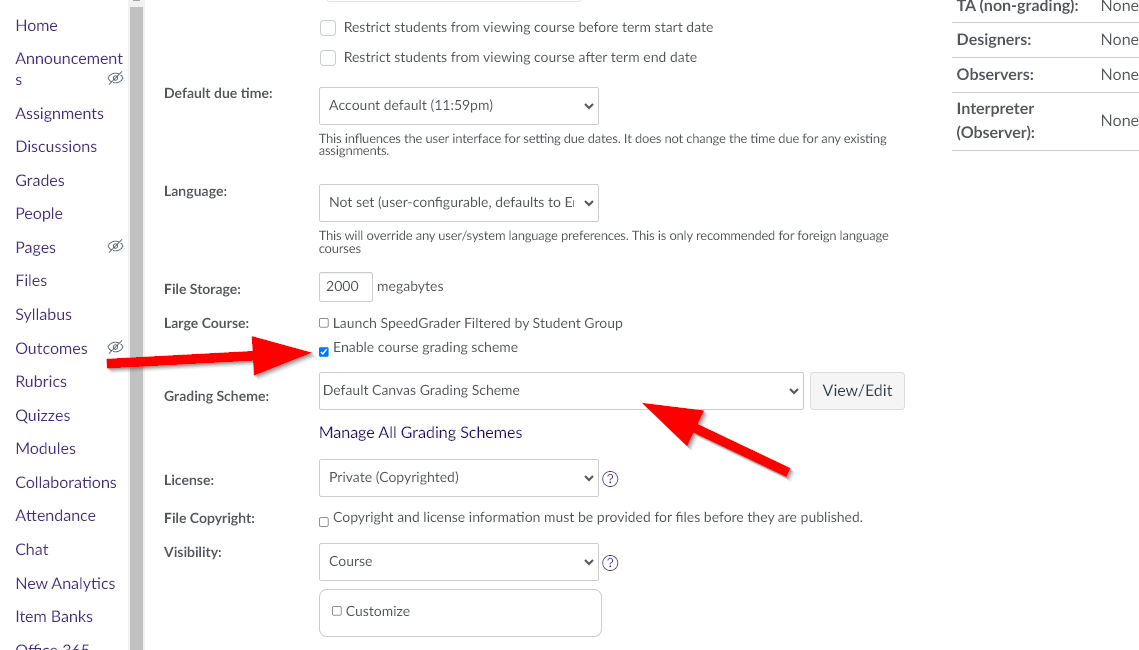Go to Grades in the course menu
The width and height of the screenshot is (1139, 650).
point(40,180)
